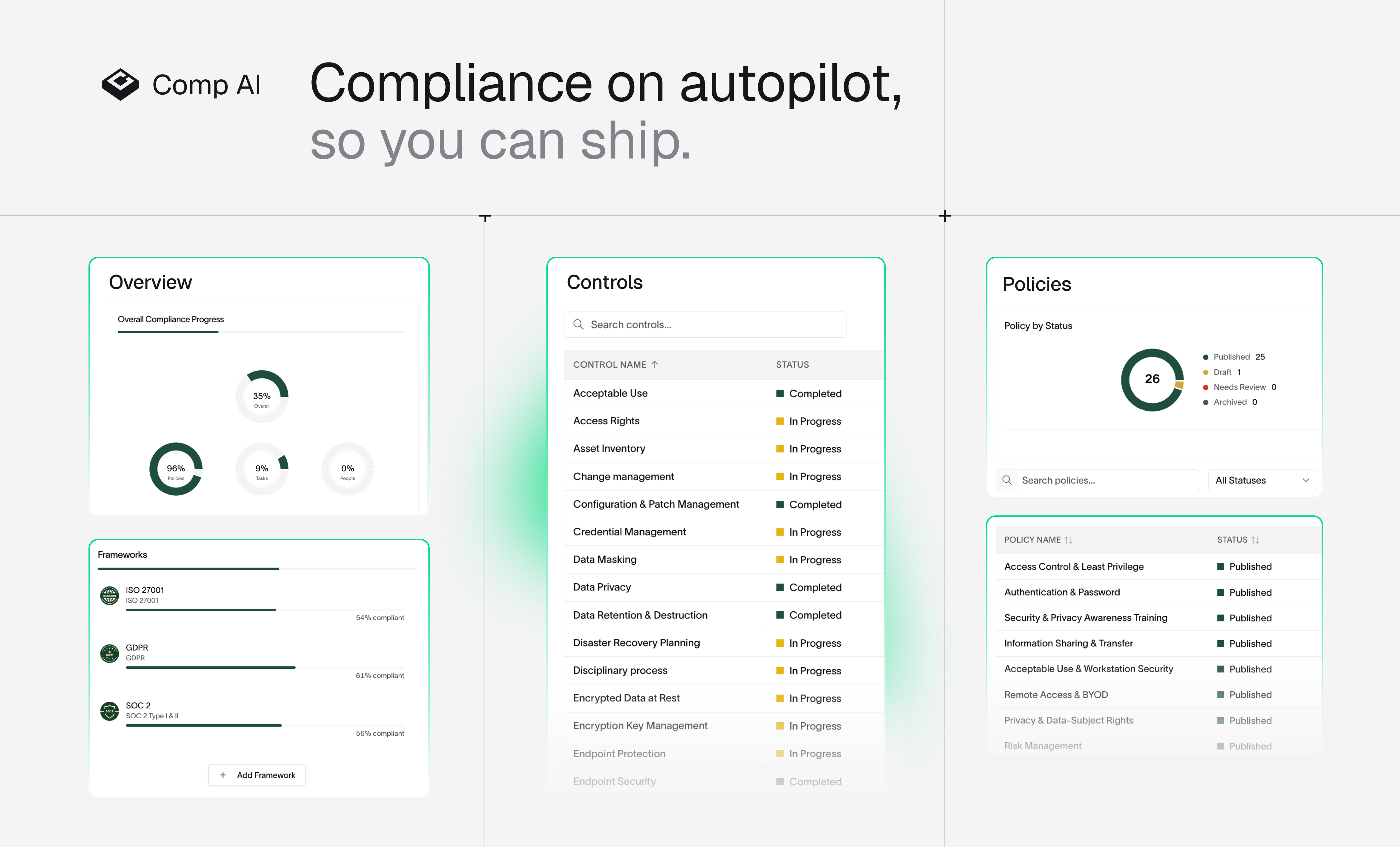
Task: Click the ISO 27001 framework badge icon
Action: coord(109,595)
